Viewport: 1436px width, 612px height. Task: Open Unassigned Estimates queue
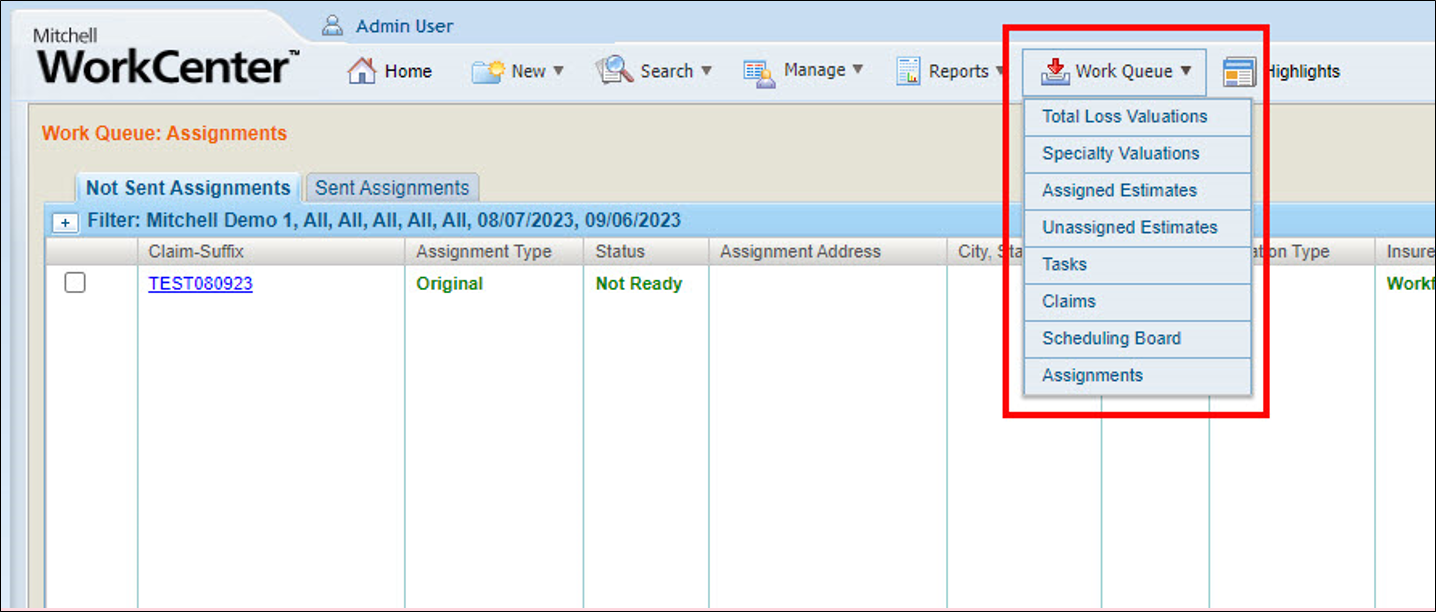pos(1138,228)
